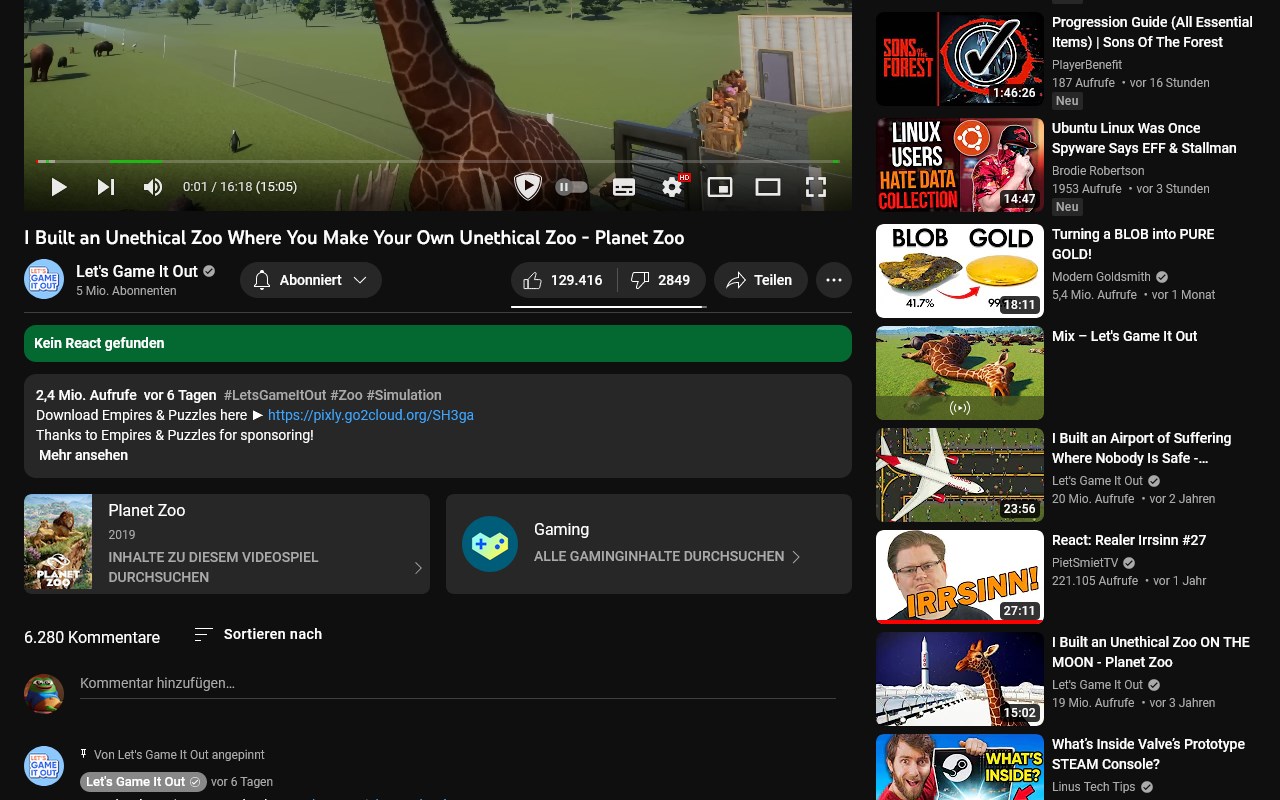Open Mix – Let's Game It Out title
The width and height of the screenshot is (1280, 800).
tap(1124, 336)
